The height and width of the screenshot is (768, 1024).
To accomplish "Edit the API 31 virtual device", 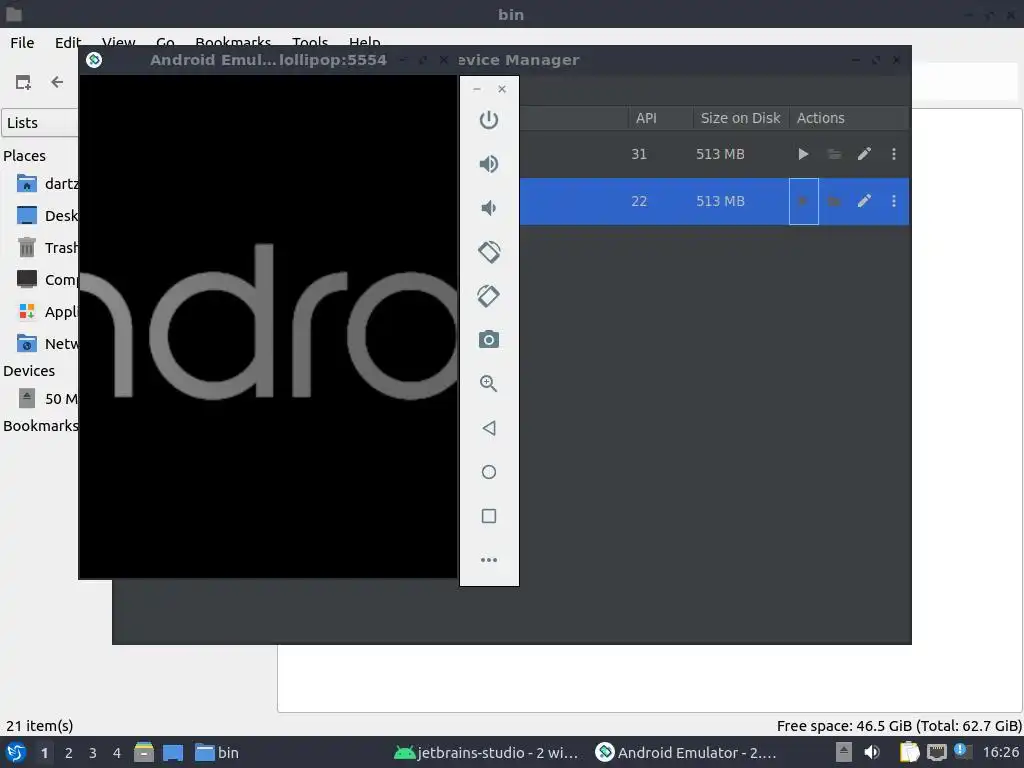I will (864, 154).
